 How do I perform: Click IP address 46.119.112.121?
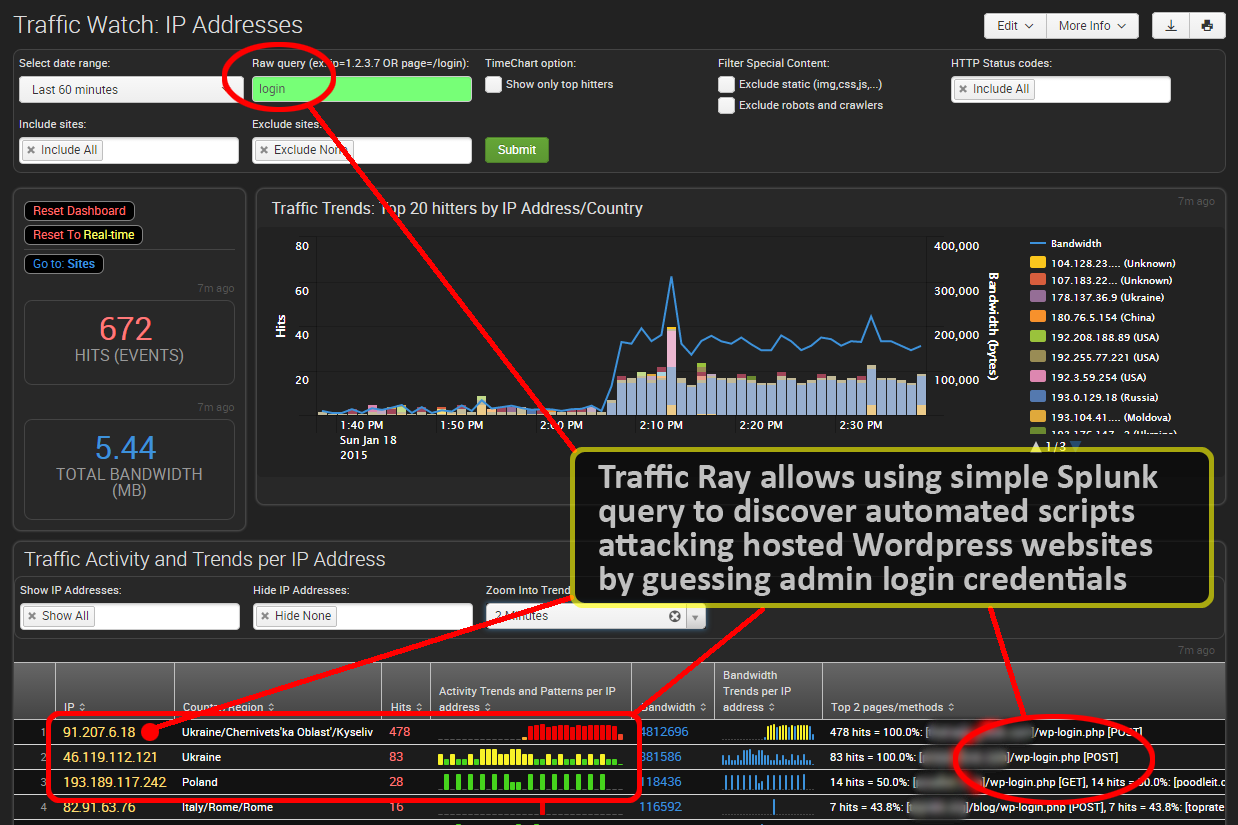tap(110, 757)
